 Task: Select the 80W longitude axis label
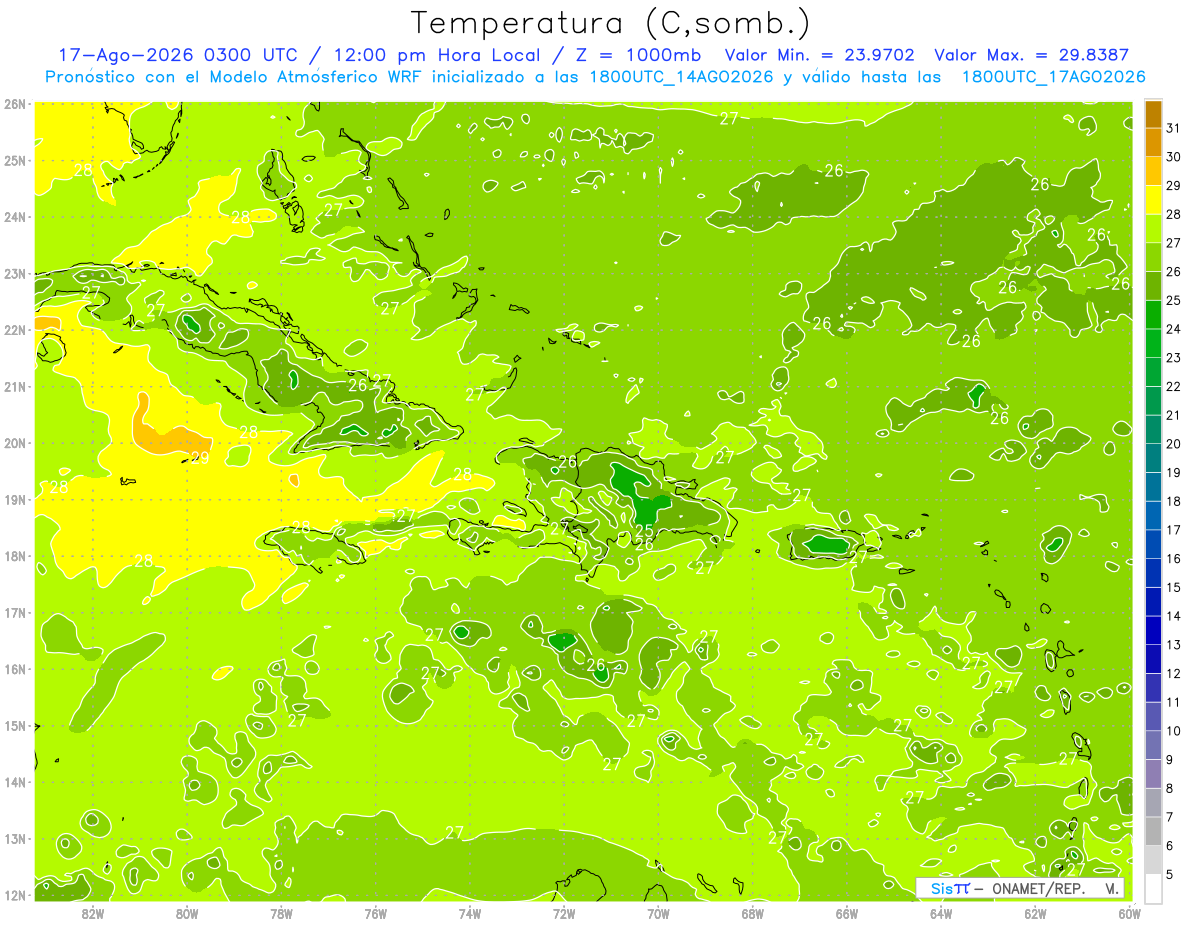(x=187, y=913)
